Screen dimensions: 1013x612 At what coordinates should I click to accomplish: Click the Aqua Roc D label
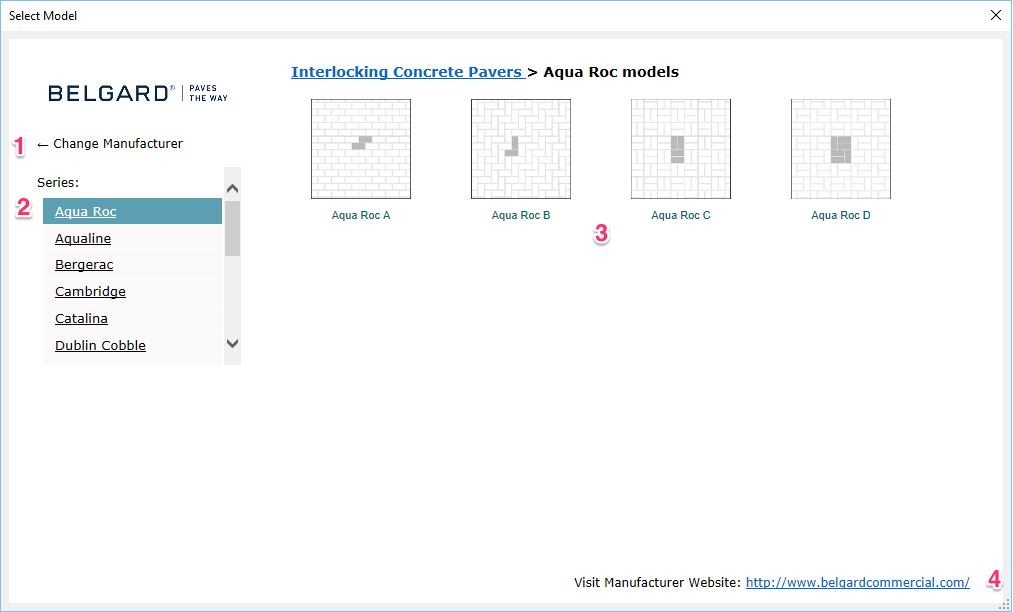click(x=841, y=215)
